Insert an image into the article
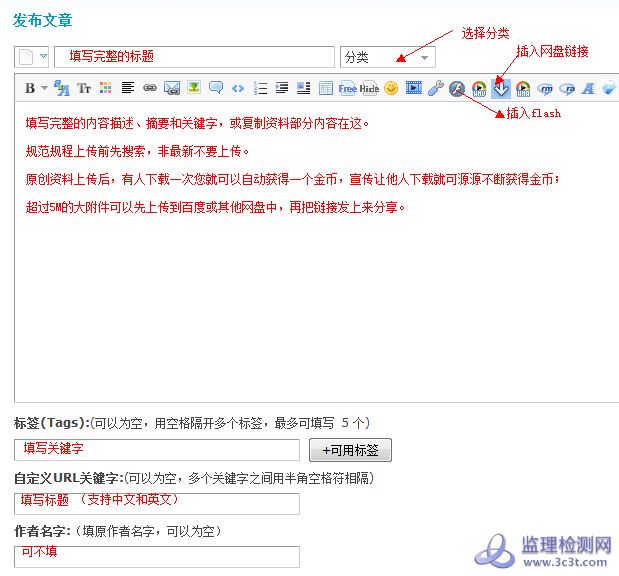Viewport: 619px width, 576px height. 194,88
